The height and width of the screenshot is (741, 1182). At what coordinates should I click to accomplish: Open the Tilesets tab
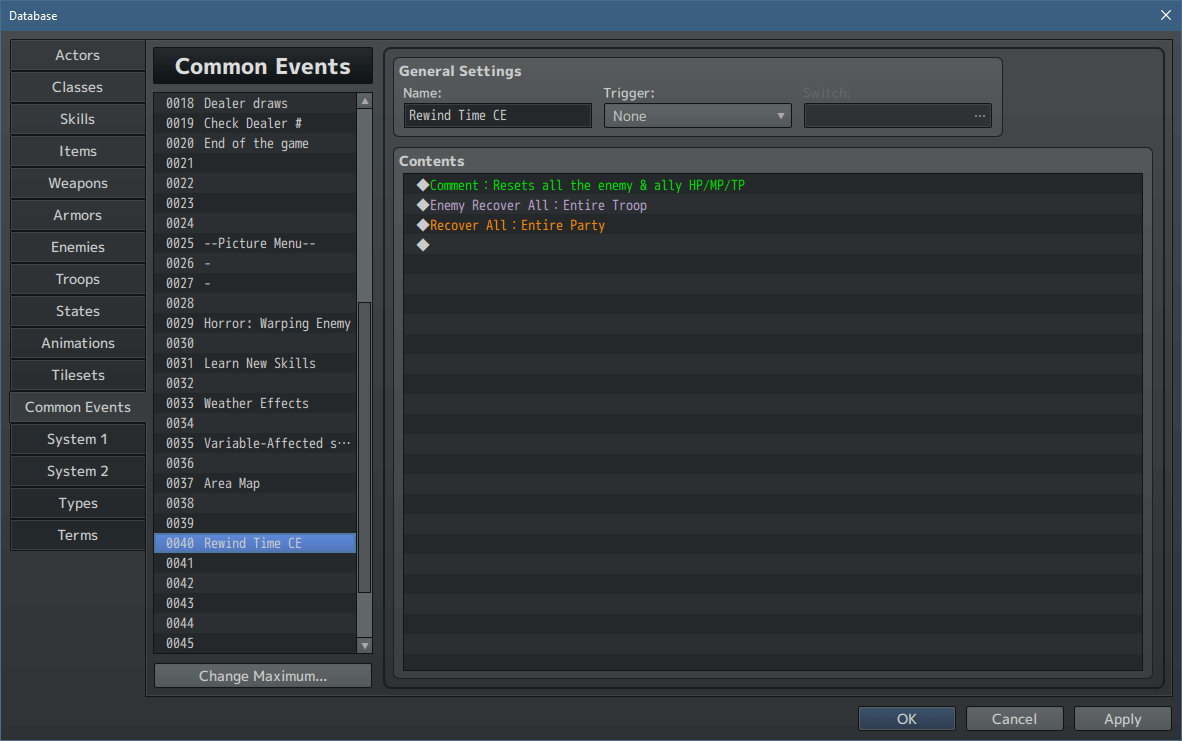(x=78, y=375)
